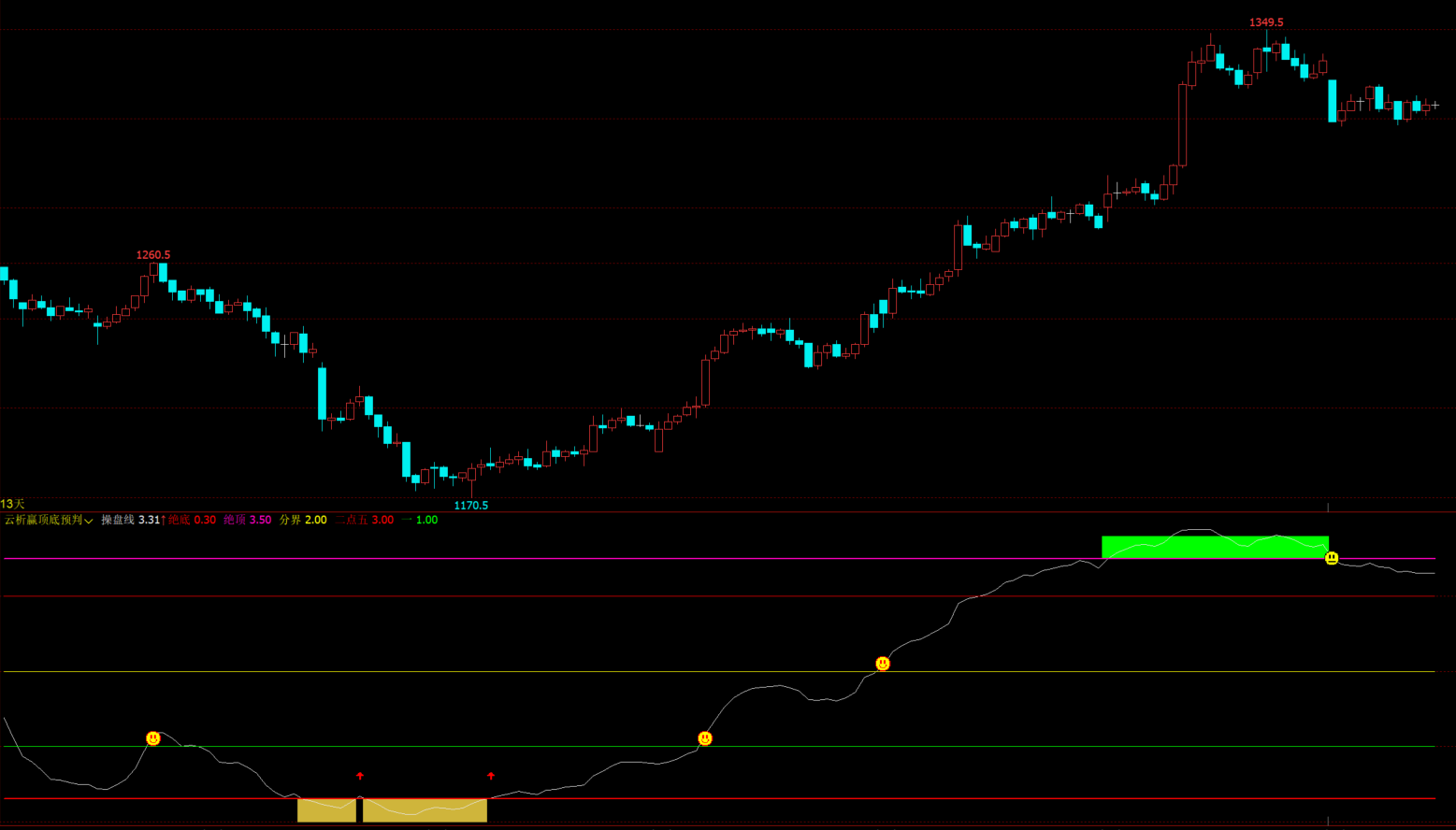Click the 13天 period label
The width and height of the screenshot is (1456, 830).
click(x=12, y=504)
